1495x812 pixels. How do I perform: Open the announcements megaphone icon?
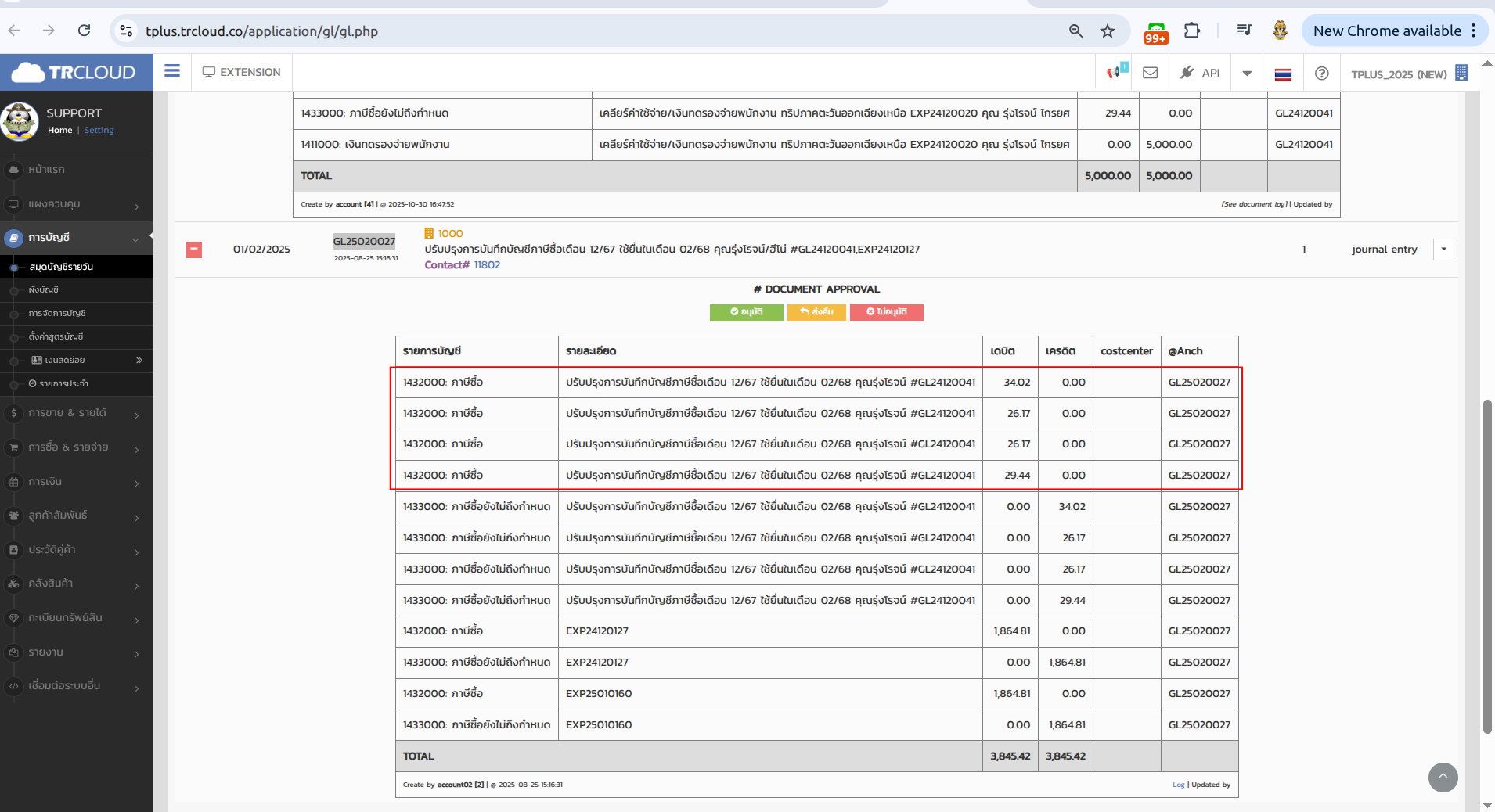[1114, 73]
